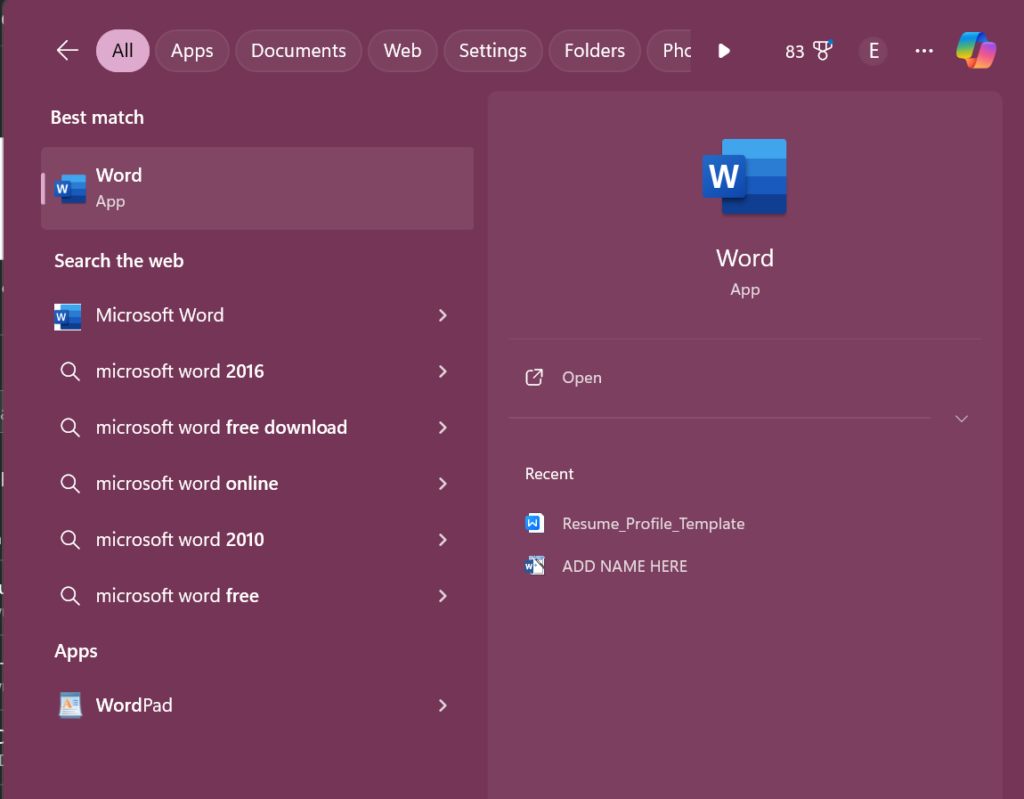Expand microsoft word free download chevron
This screenshot has height=799, width=1024.
click(443, 428)
